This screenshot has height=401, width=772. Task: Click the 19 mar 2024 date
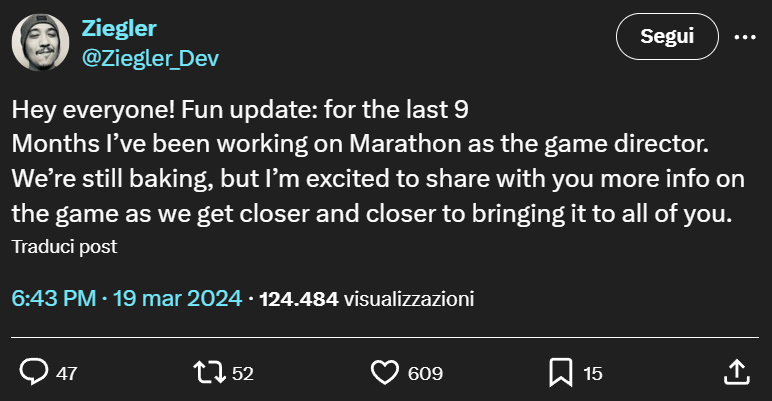[177, 298]
